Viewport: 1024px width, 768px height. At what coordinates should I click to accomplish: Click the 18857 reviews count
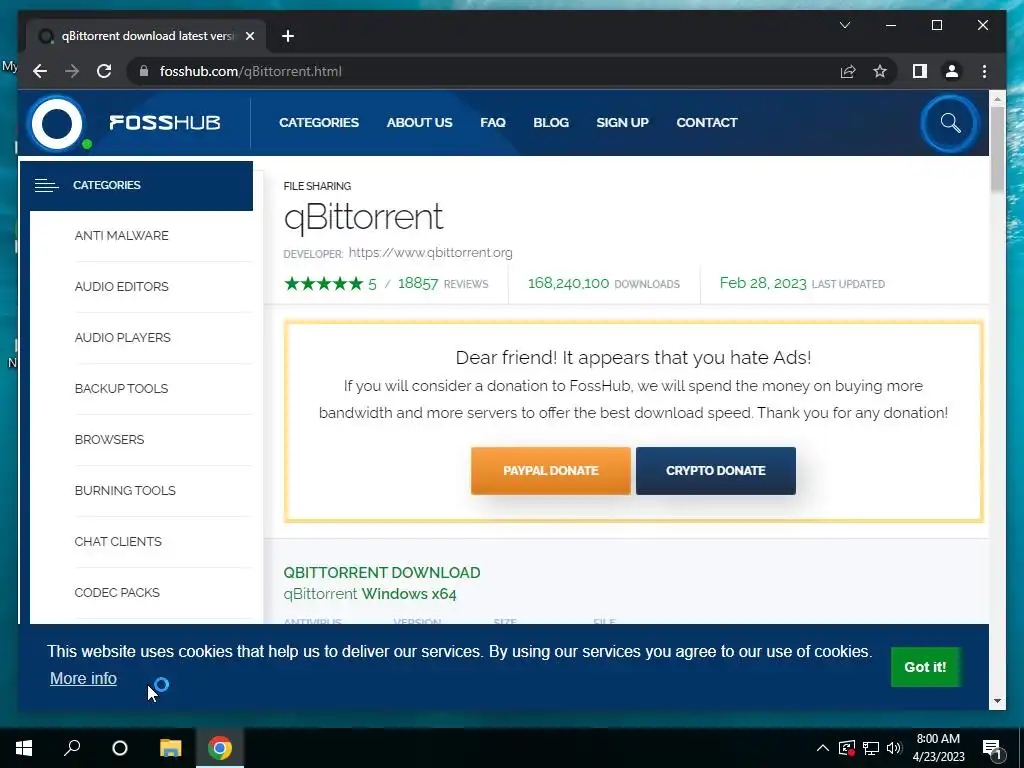point(418,283)
